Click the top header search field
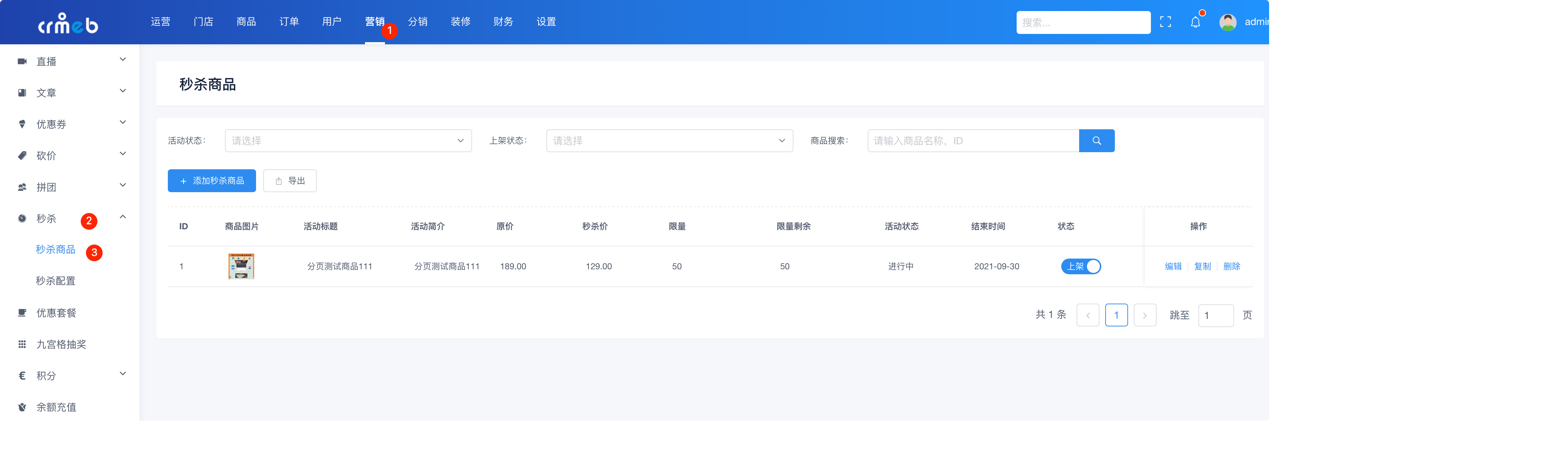Viewport: 1568px width, 450px height. point(1083,22)
